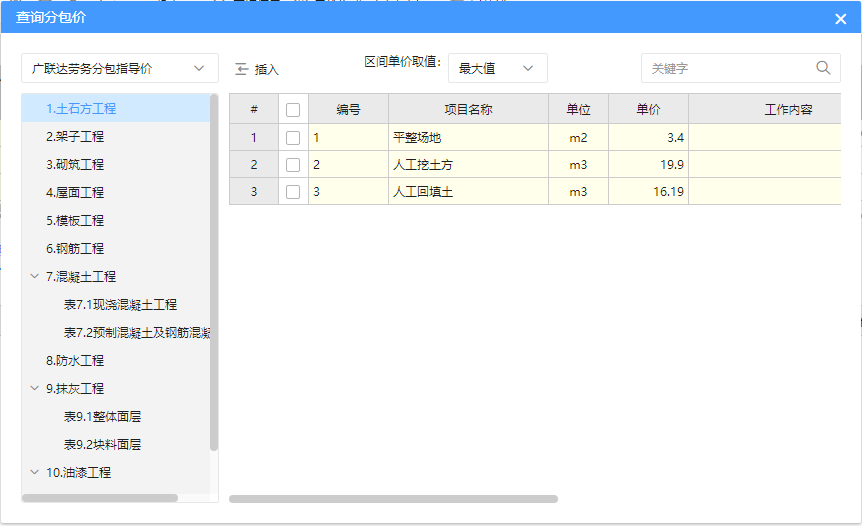Click the table's horizontal scrollbar

(x=393, y=498)
